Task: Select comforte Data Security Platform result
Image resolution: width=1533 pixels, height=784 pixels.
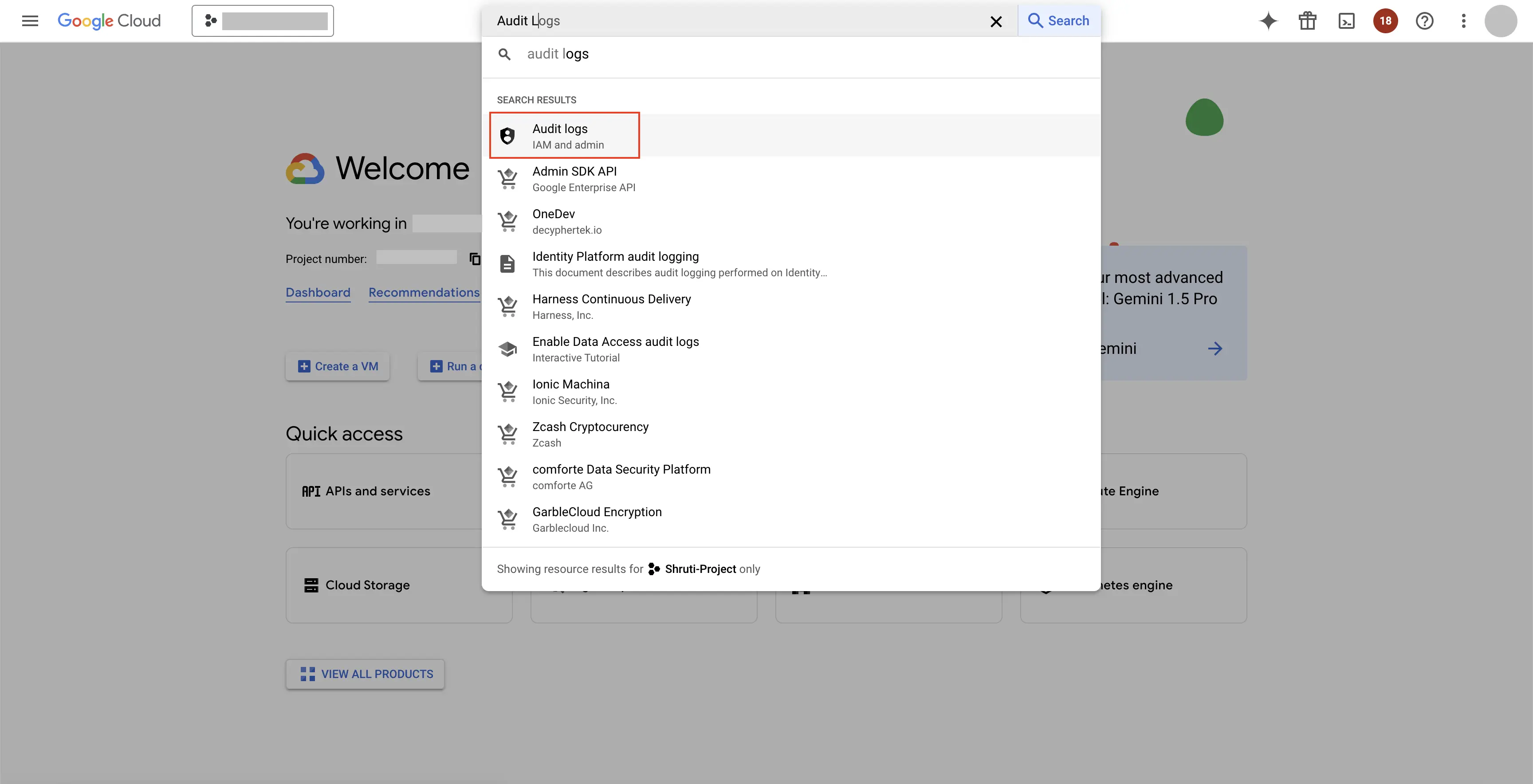Action: pyautogui.click(x=791, y=476)
